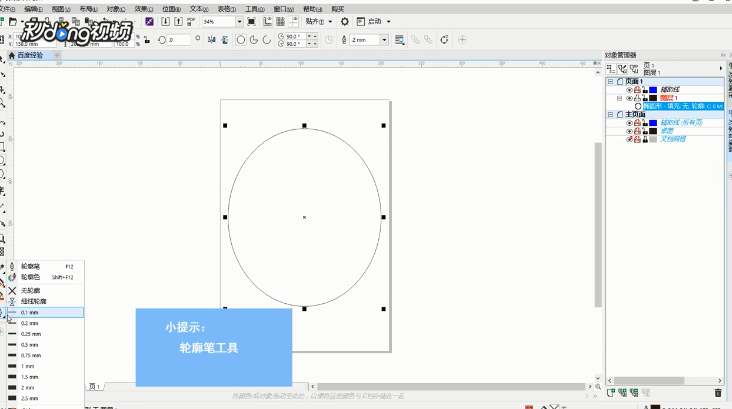
Task: Select the Ellipse shape type icon
Action: pyautogui.click(x=241, y=40)
